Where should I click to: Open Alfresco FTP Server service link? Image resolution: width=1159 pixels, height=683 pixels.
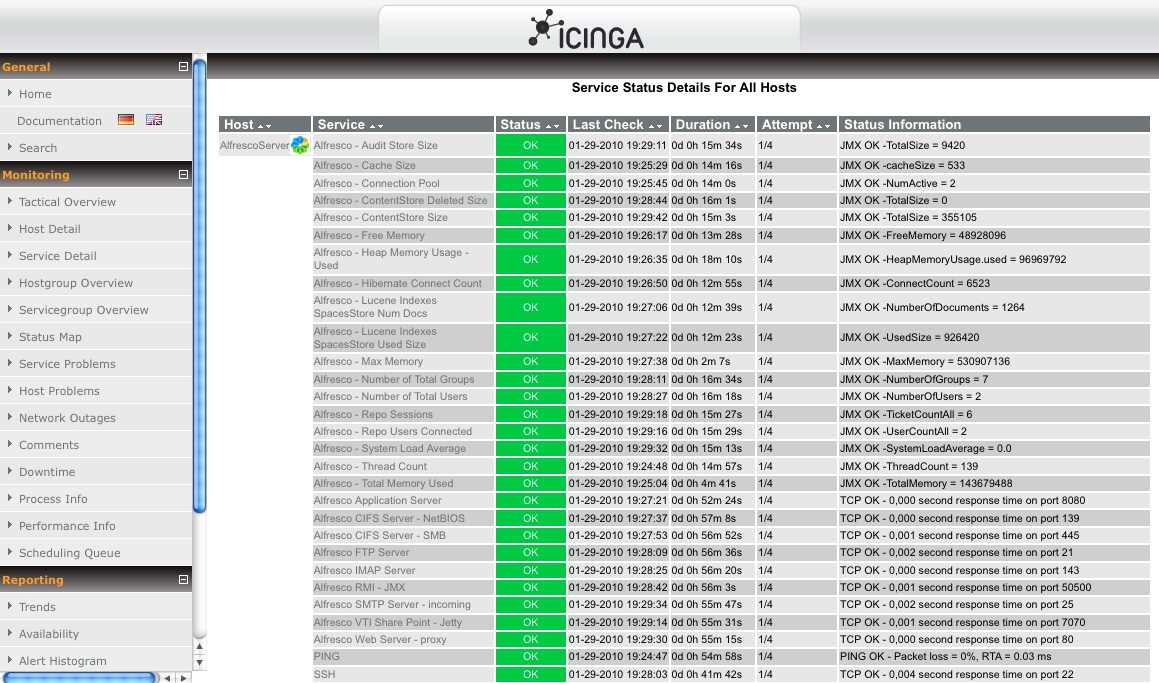tap(361, 552)
